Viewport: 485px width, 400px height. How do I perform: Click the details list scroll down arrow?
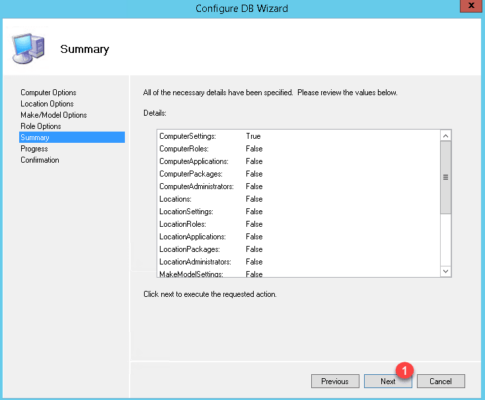pyautogui.click(x=446, y=271)
